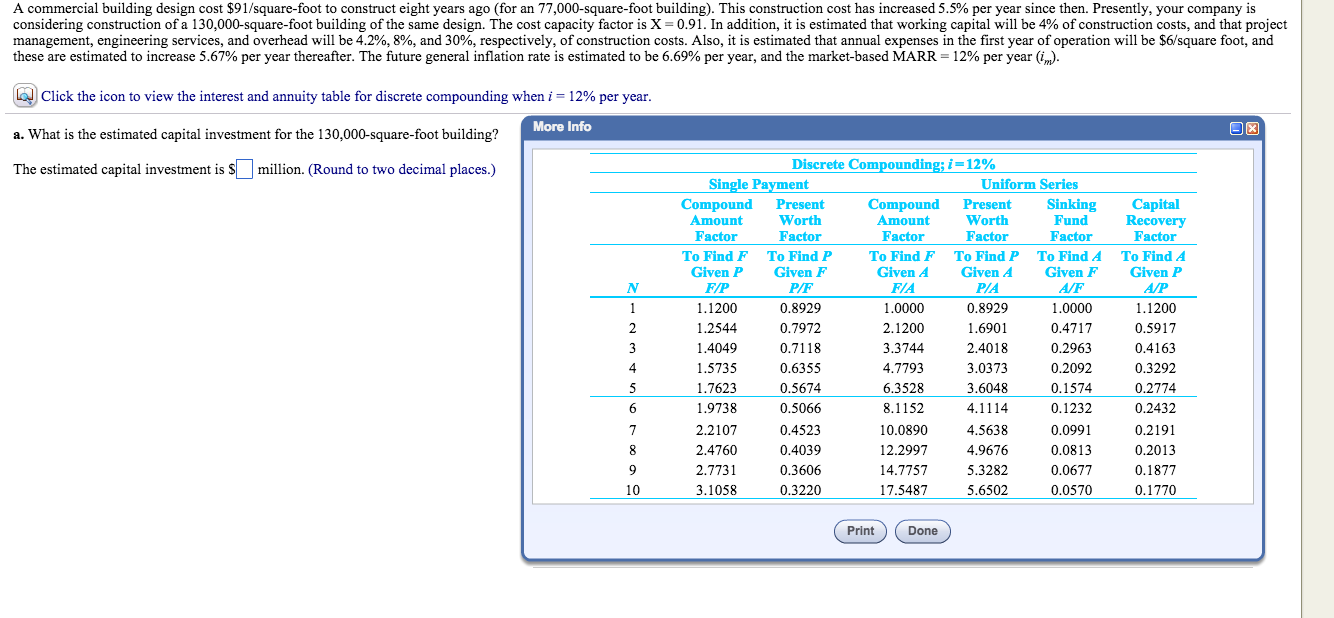Click F/A value 14.7757 in row 9
The height and width of the screenshot is (618, 1334).
[x=903, y=470]
